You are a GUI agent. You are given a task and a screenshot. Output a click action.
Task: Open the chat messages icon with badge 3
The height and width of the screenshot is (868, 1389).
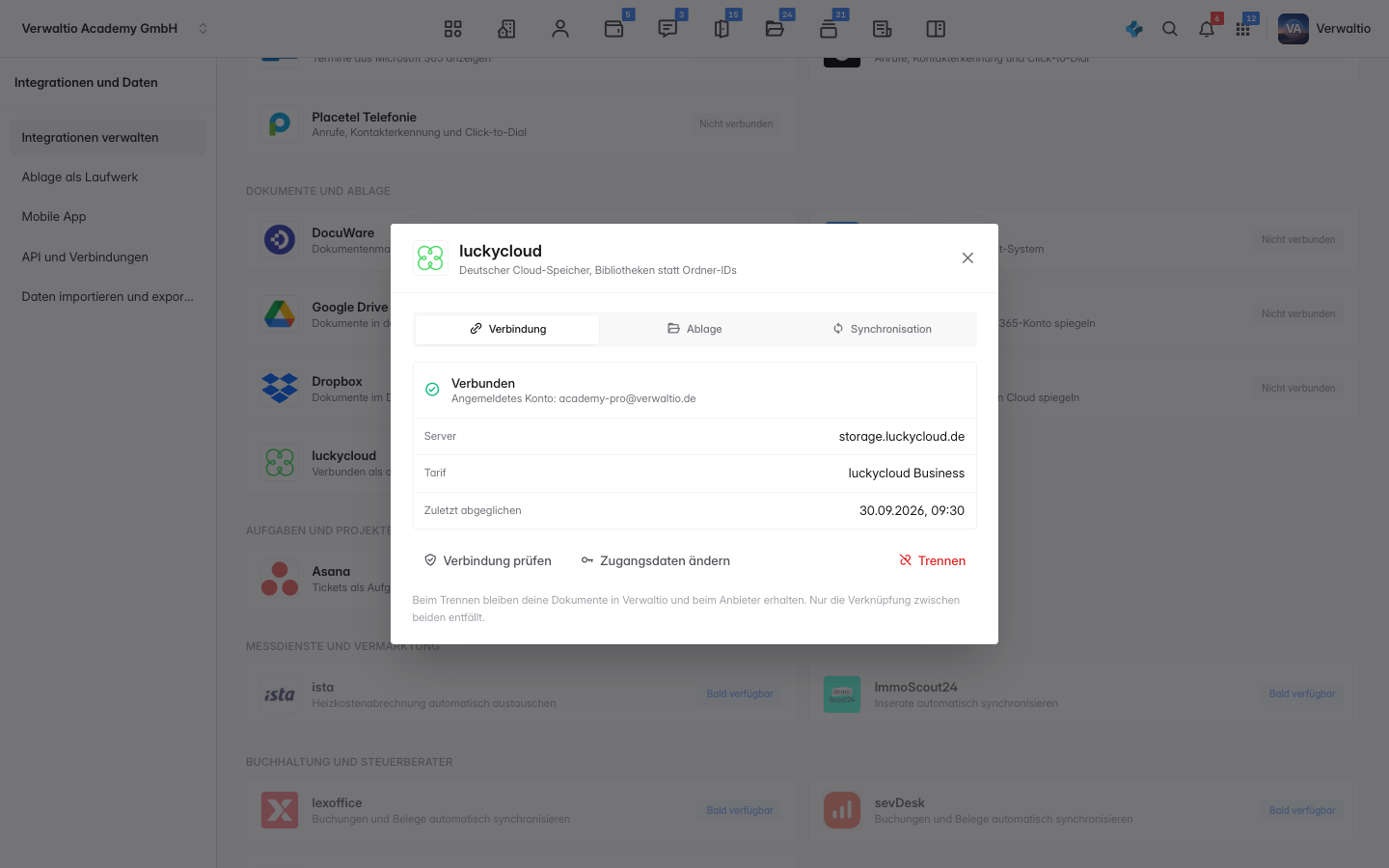[x=667, y=29]
